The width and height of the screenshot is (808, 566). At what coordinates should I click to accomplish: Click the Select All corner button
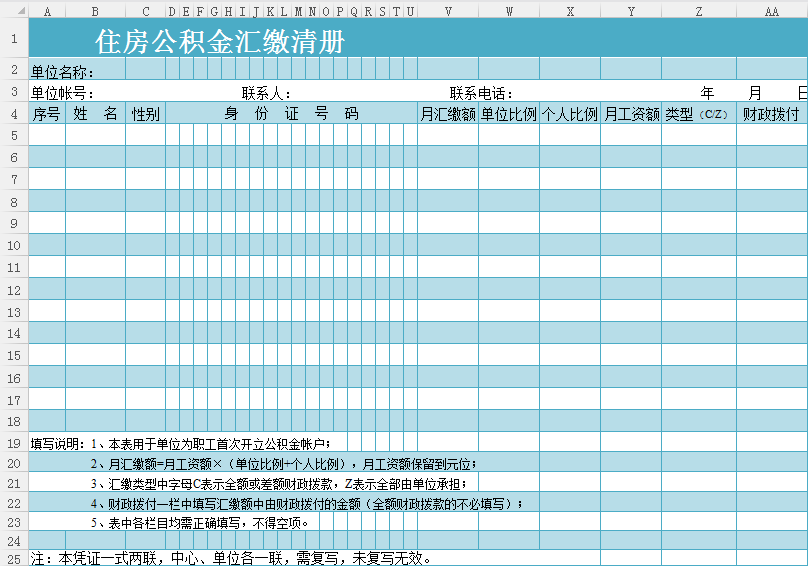coord(14,11)
